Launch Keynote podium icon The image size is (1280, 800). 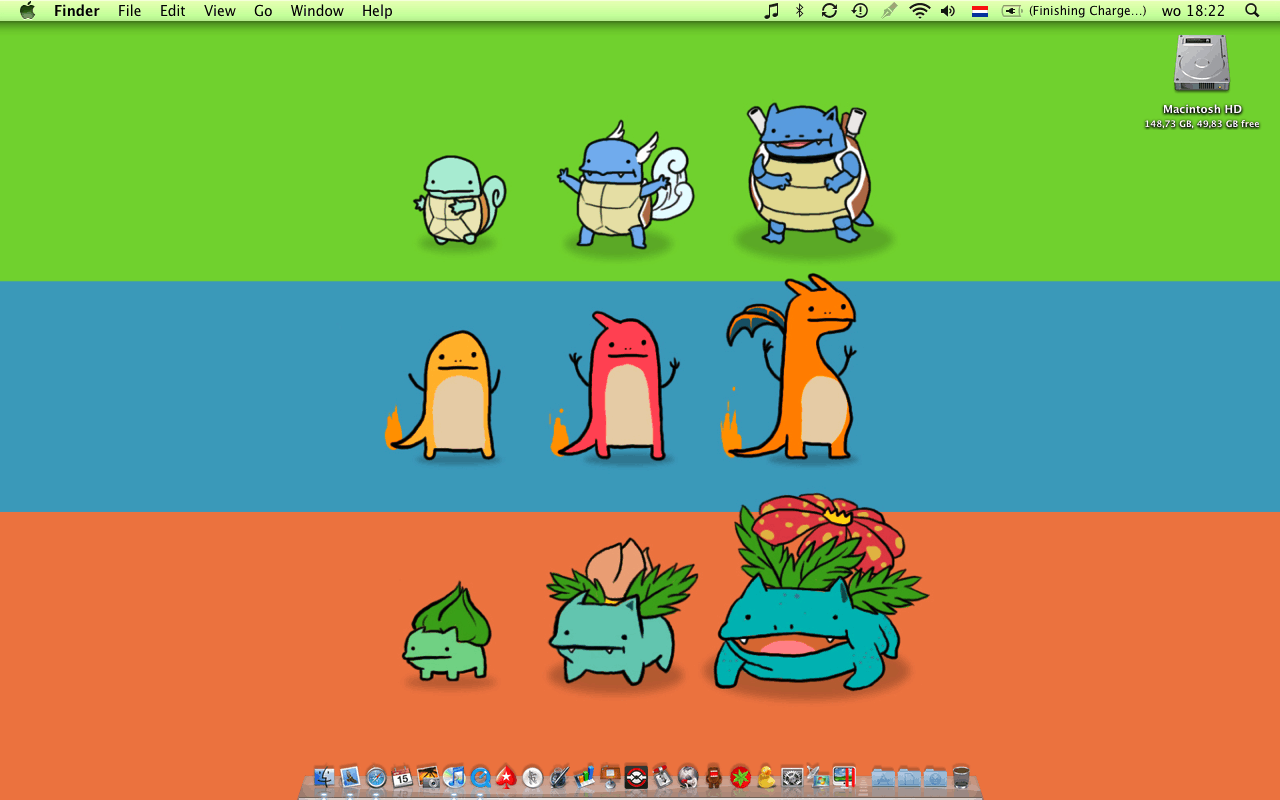[610, 776]
